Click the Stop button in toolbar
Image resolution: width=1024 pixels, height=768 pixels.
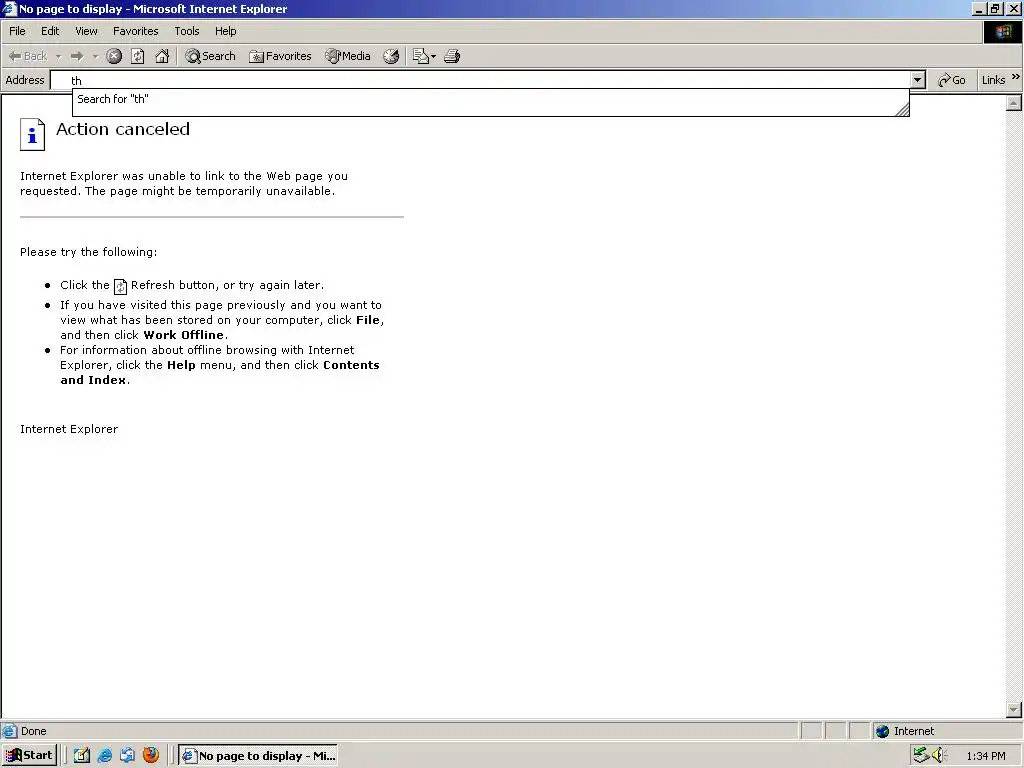pyautogui.click(x=114, y=56)
